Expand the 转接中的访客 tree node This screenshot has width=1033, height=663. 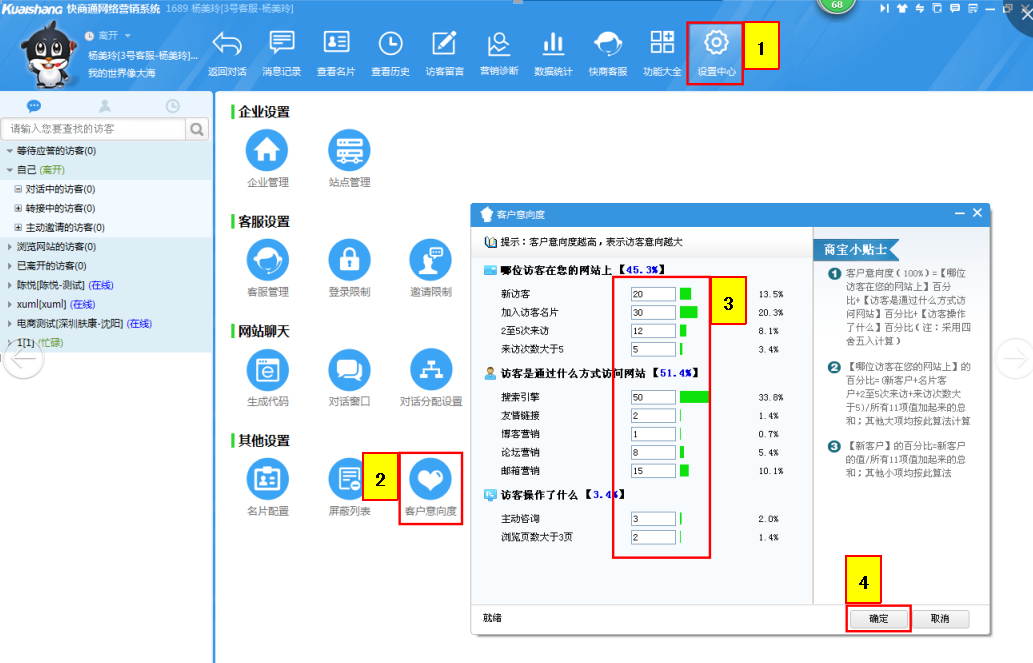(18, 208)
